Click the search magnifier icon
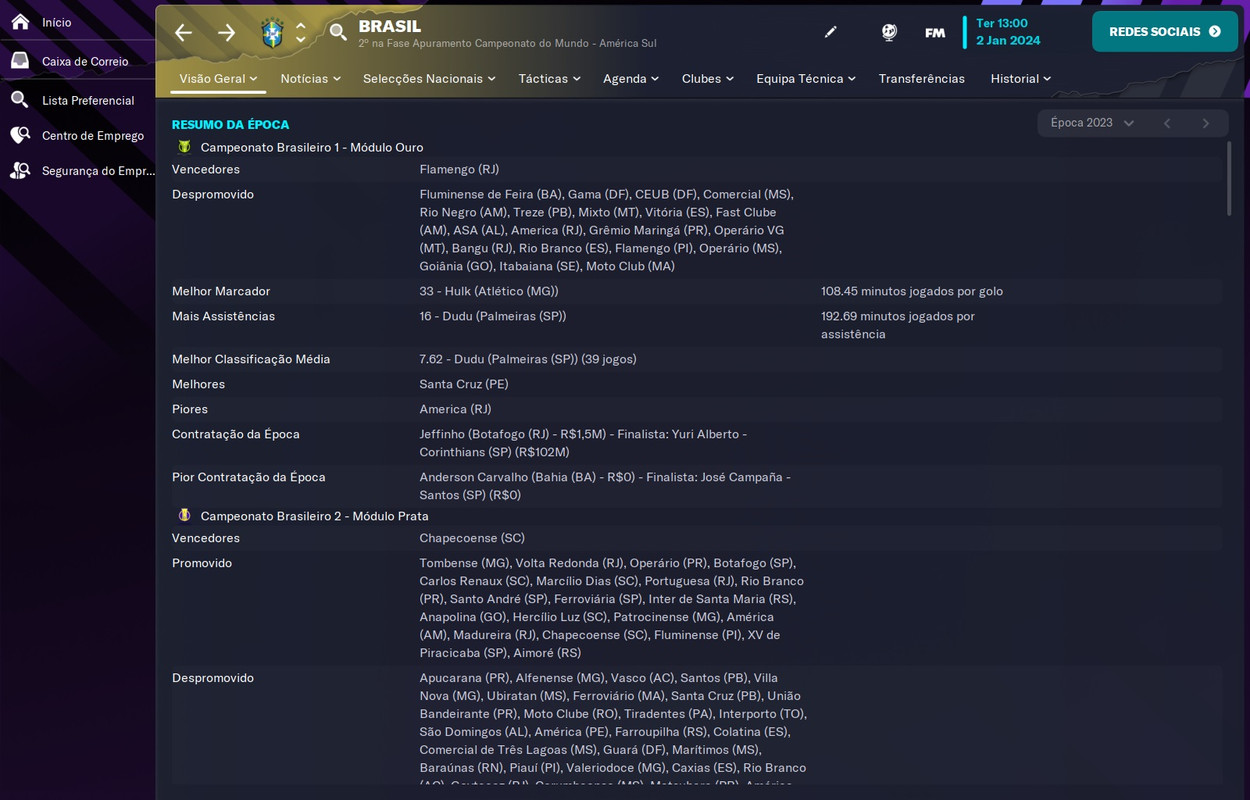Screen dimensions: 1250x800 pyautogui.click(x=338, y=33)
